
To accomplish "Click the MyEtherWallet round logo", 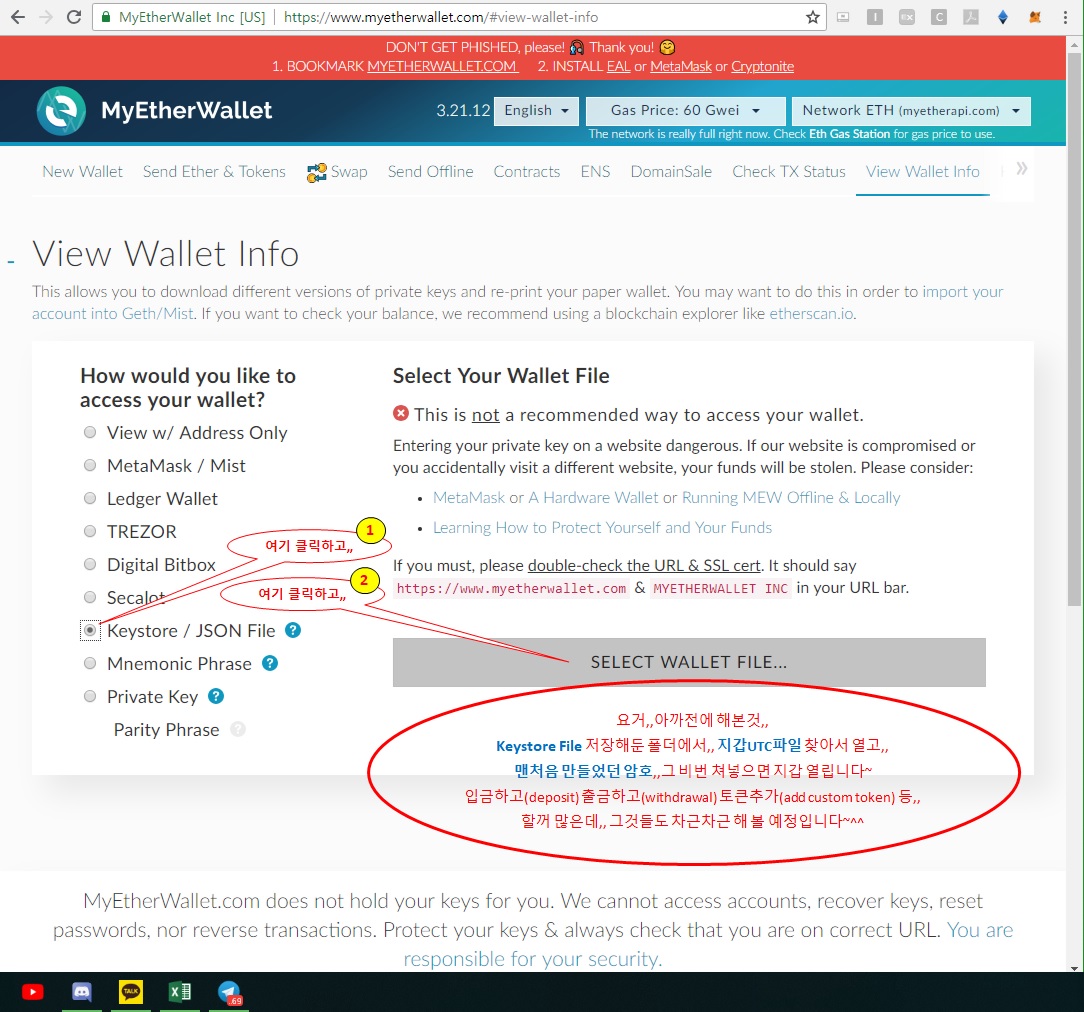I will pyautogui.click(x=61, y=111).
